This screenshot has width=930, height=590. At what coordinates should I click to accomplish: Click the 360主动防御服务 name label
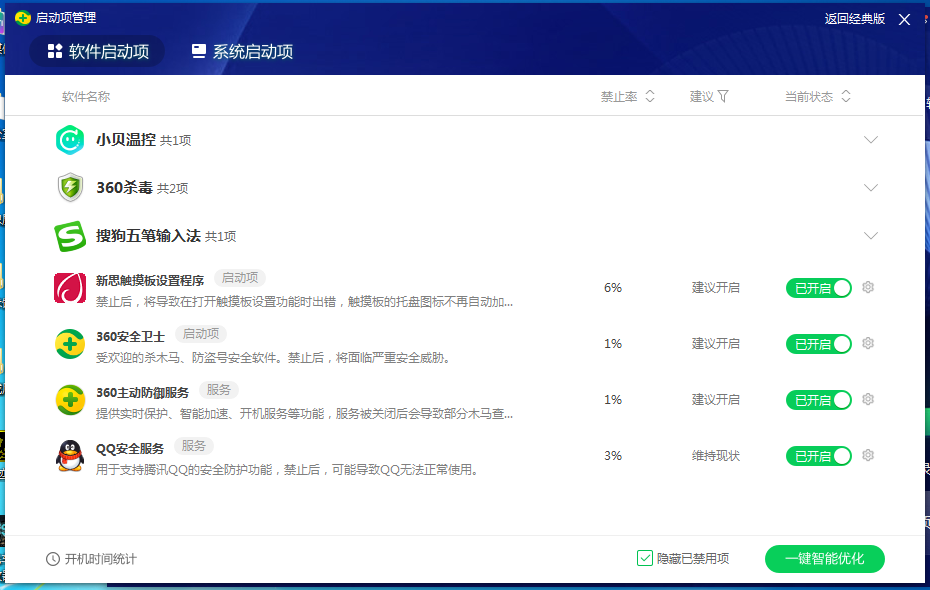[142, 393]
